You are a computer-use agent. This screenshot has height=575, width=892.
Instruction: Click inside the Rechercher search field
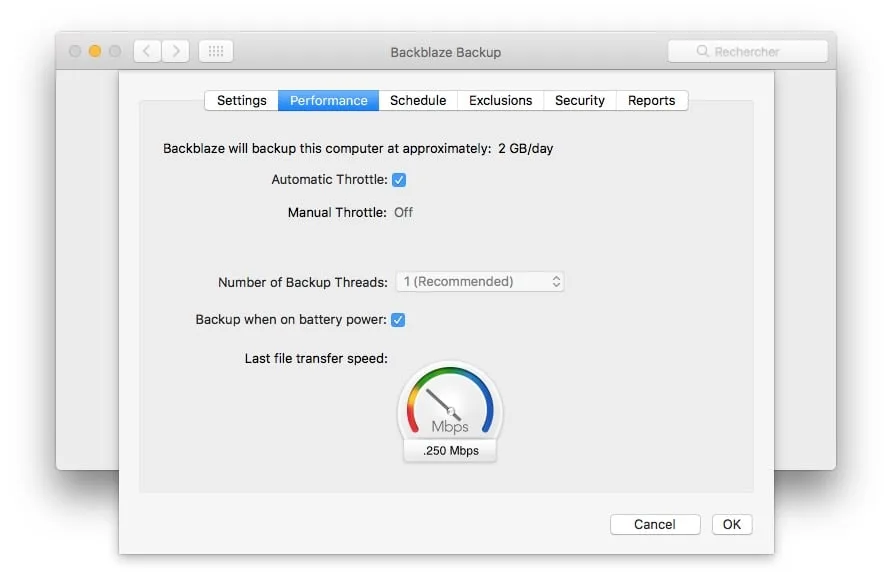pyautogui.click(x=748, y=51)
